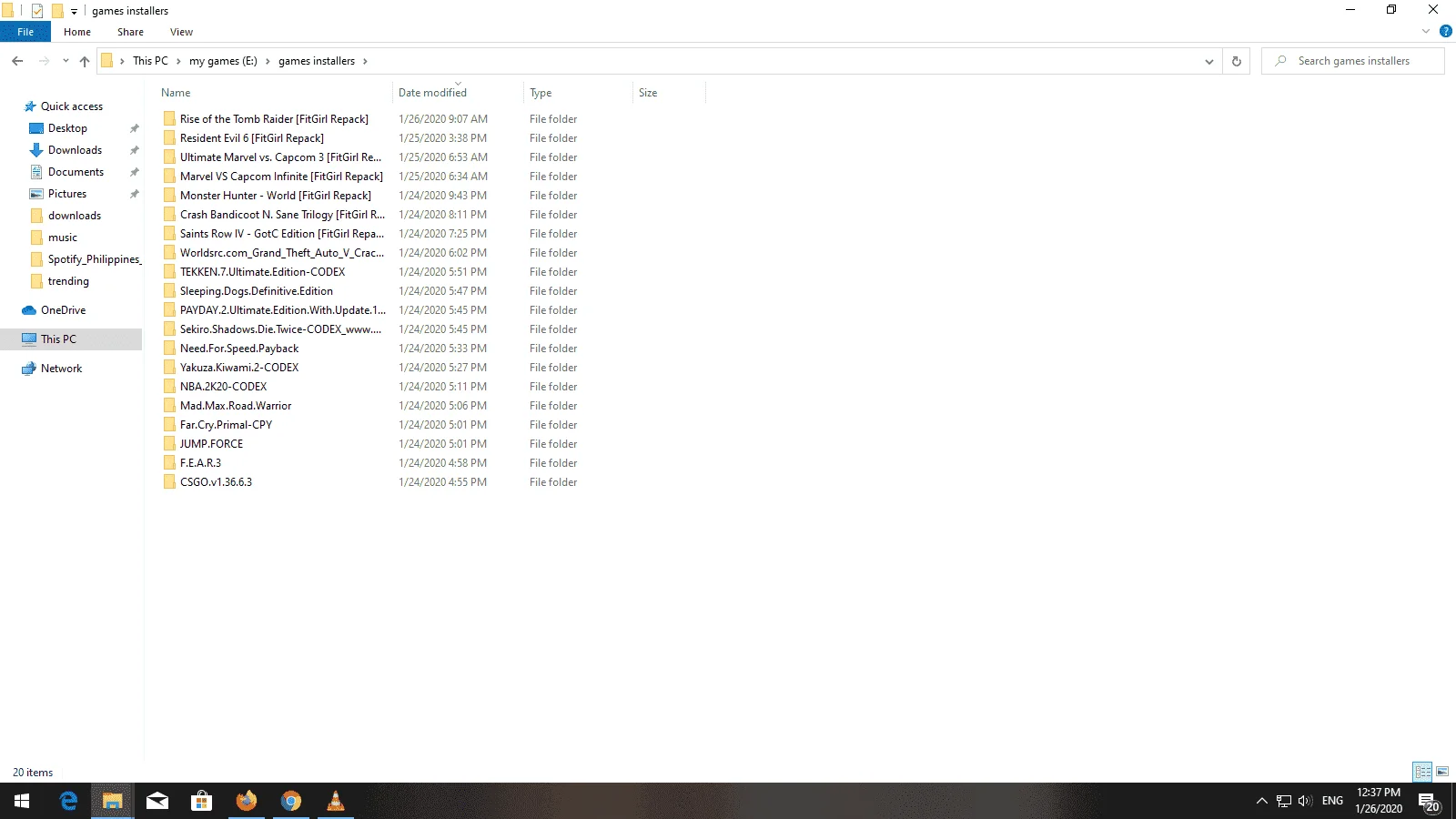This screenshot has width=1456, height=819.
Task: Switch to the Home ribbon tab
Action: [77, 32]
